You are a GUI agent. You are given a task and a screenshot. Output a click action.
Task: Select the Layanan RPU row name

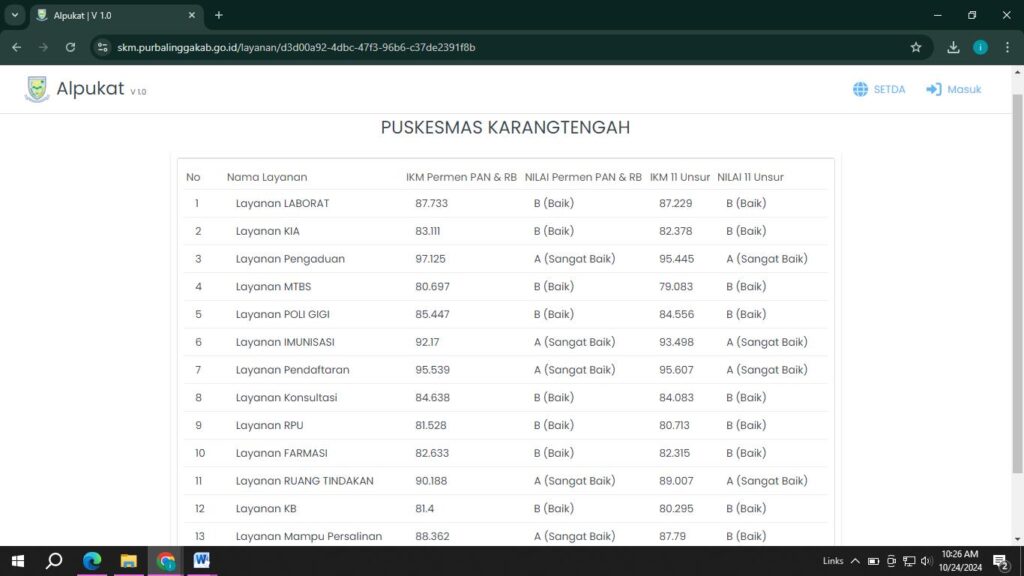tap(270, 425)
